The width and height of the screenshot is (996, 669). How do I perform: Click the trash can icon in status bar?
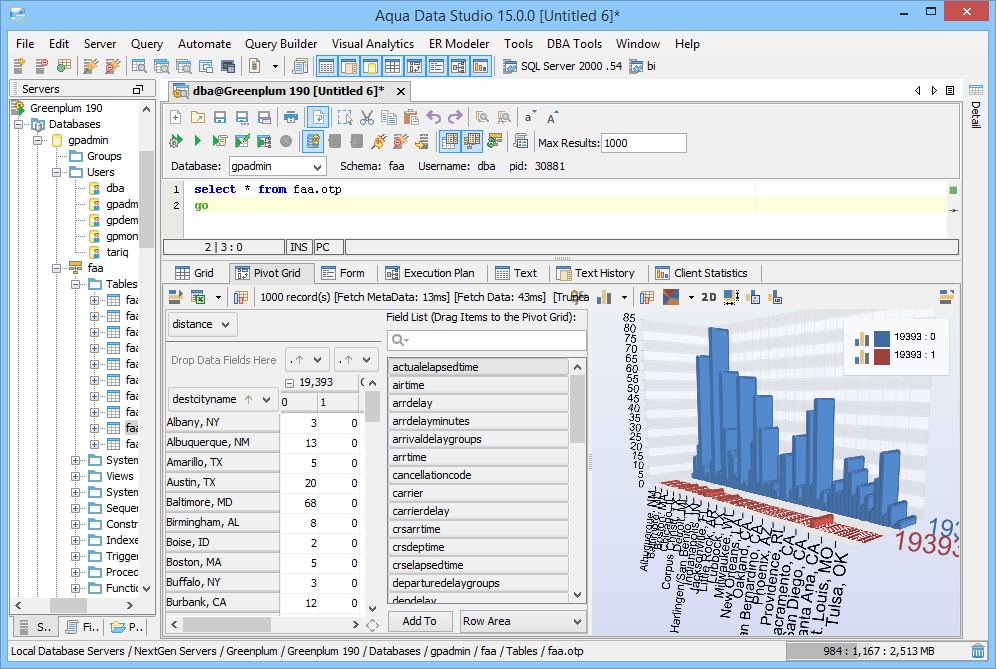(x=978, y=651)
